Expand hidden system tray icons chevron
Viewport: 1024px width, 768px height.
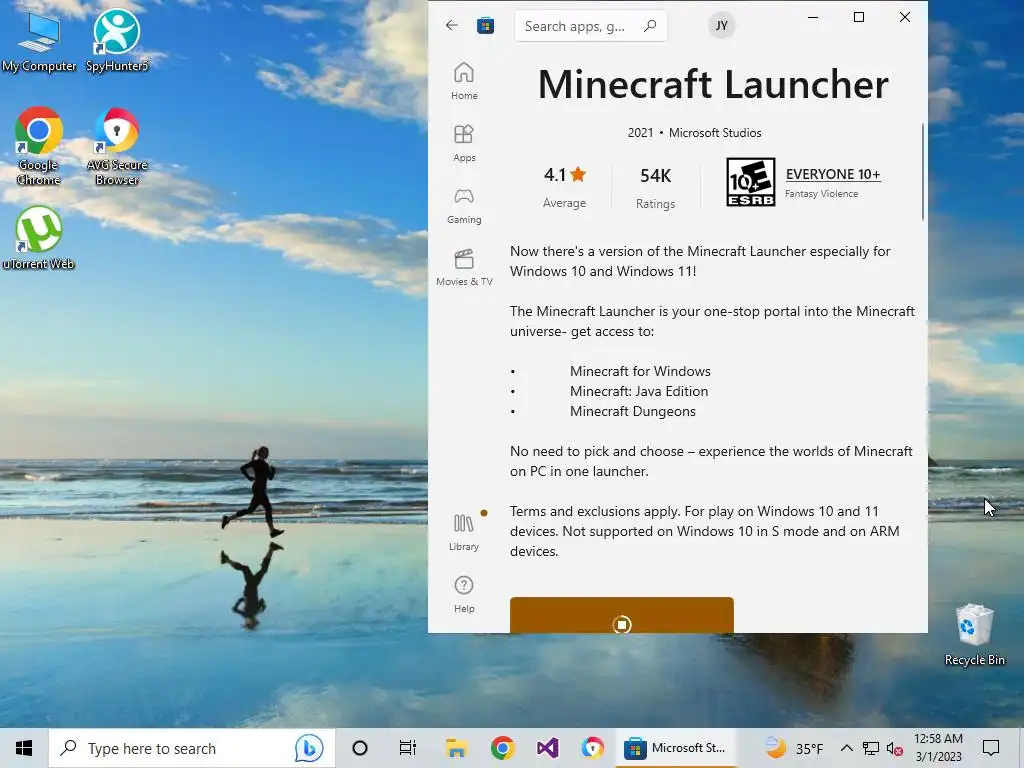[846, 748]
